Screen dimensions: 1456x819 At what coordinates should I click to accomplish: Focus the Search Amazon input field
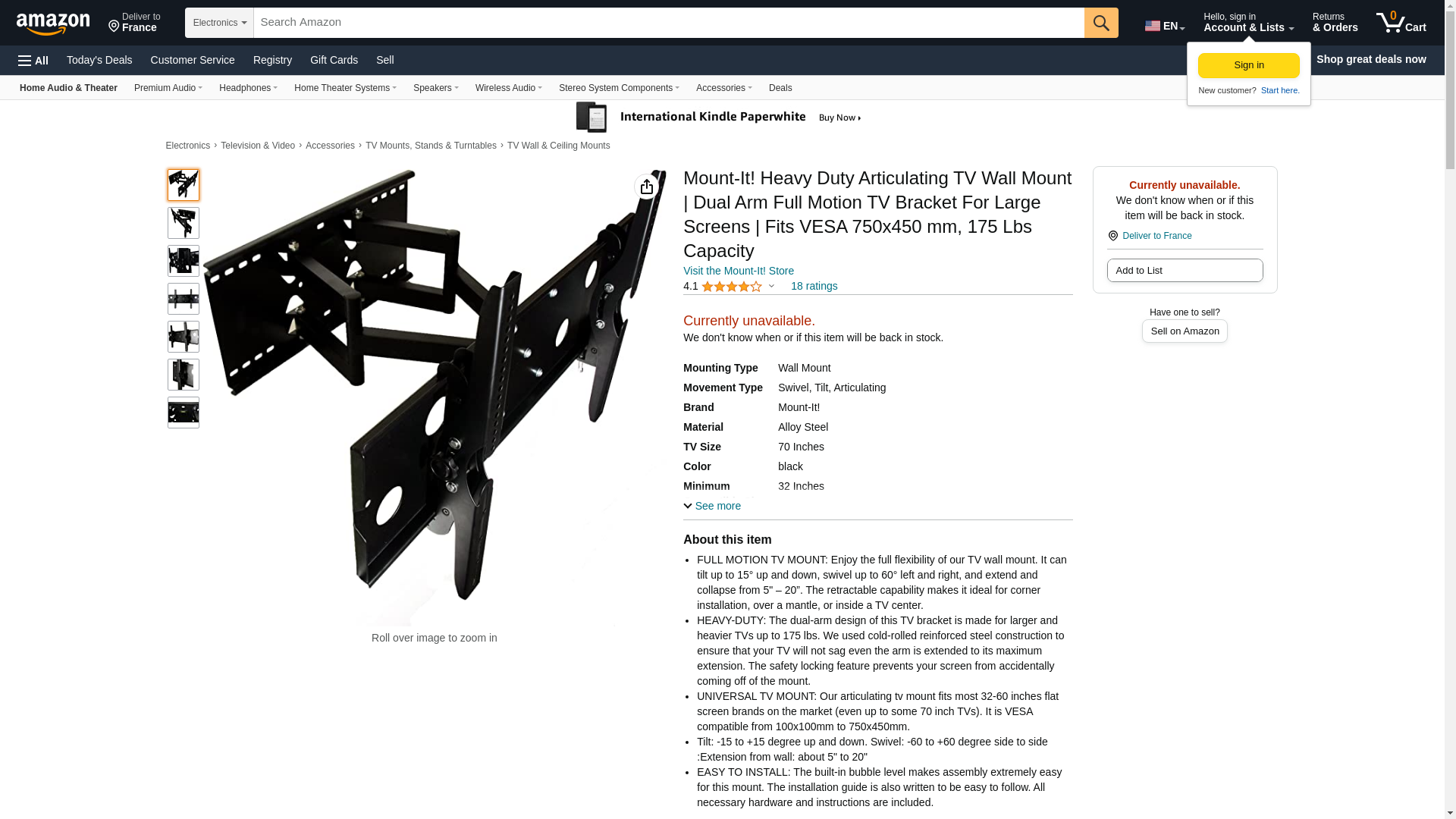coord(668,23)
